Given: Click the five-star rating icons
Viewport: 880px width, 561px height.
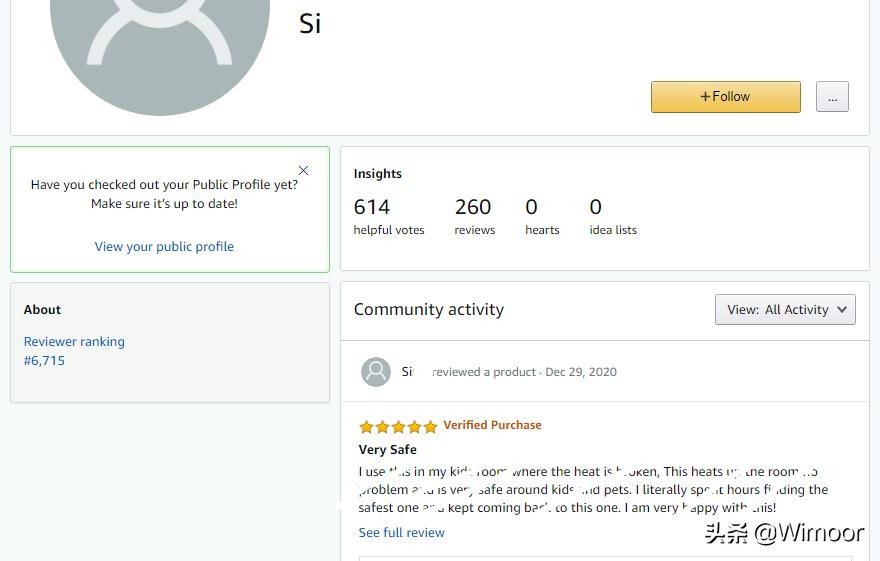Looking at the screenshot, I should point(398,427).
